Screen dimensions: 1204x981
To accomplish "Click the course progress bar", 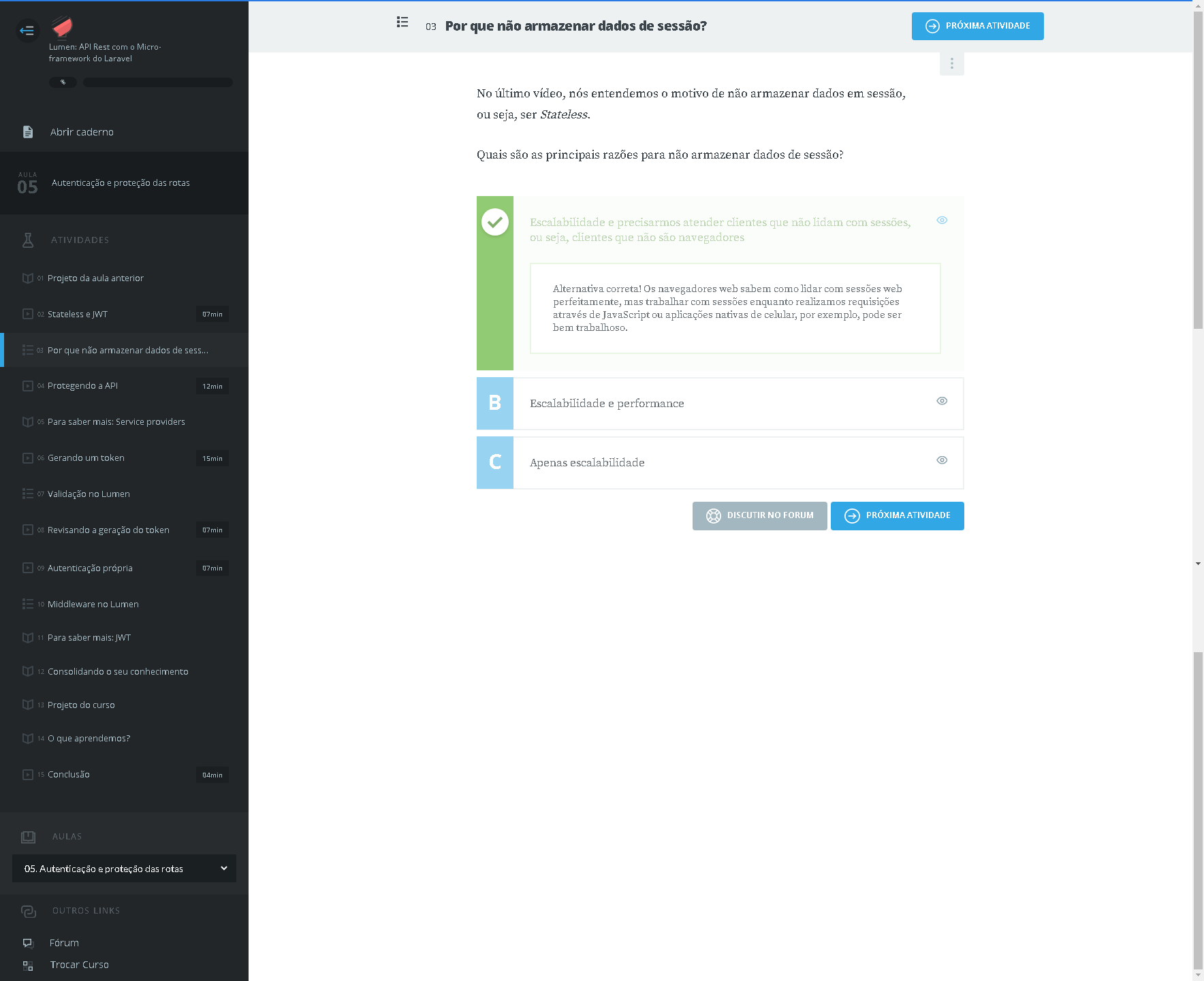I will coord(157,82).
